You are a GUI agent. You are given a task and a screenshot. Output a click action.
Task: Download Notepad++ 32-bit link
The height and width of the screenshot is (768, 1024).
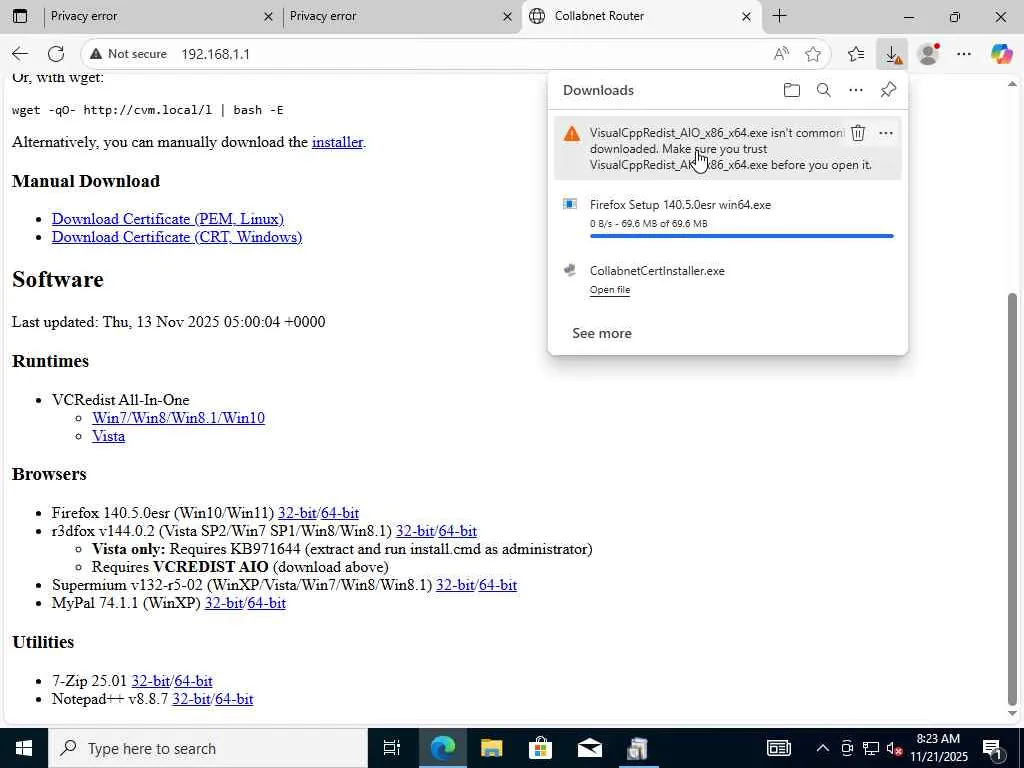point(191,699)
